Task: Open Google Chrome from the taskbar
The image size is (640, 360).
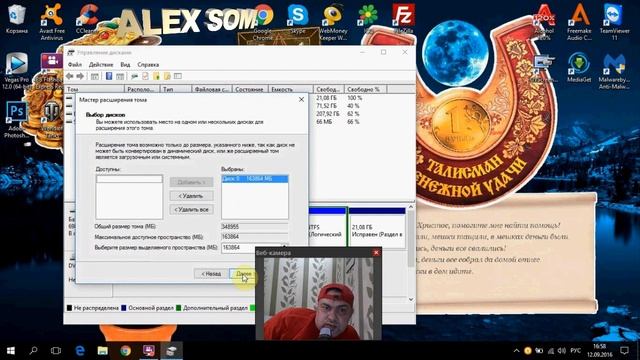Action: 125,350
